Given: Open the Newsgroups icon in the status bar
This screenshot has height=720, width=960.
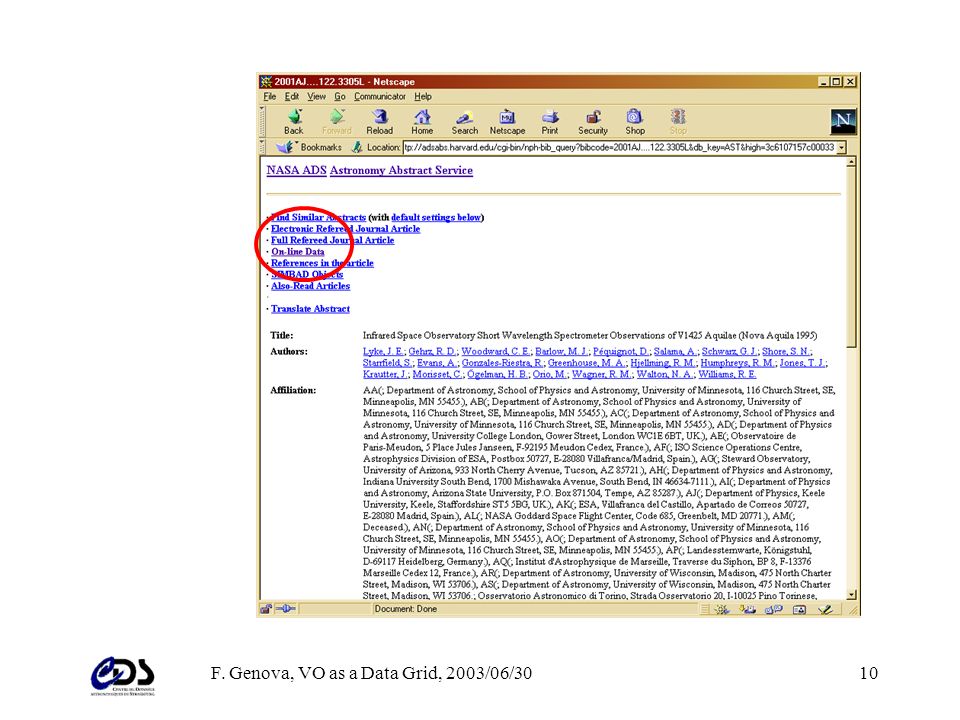Looking at the screenshot, I should (x=774, y=609).
